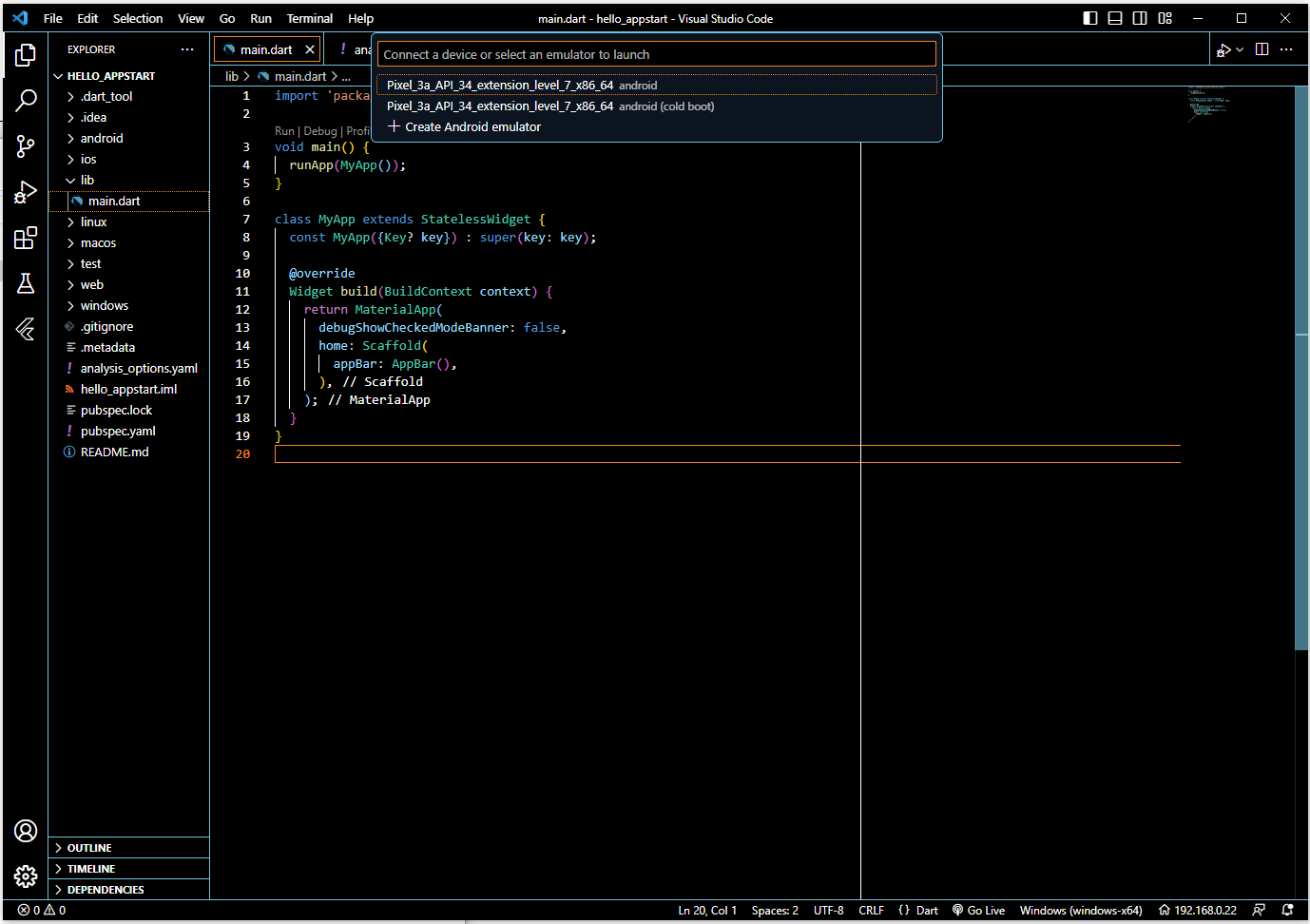Image resolution: width=1310 pixels, height=924 pixels.
Task: Click the device picker search field
Action: (657, 54)
